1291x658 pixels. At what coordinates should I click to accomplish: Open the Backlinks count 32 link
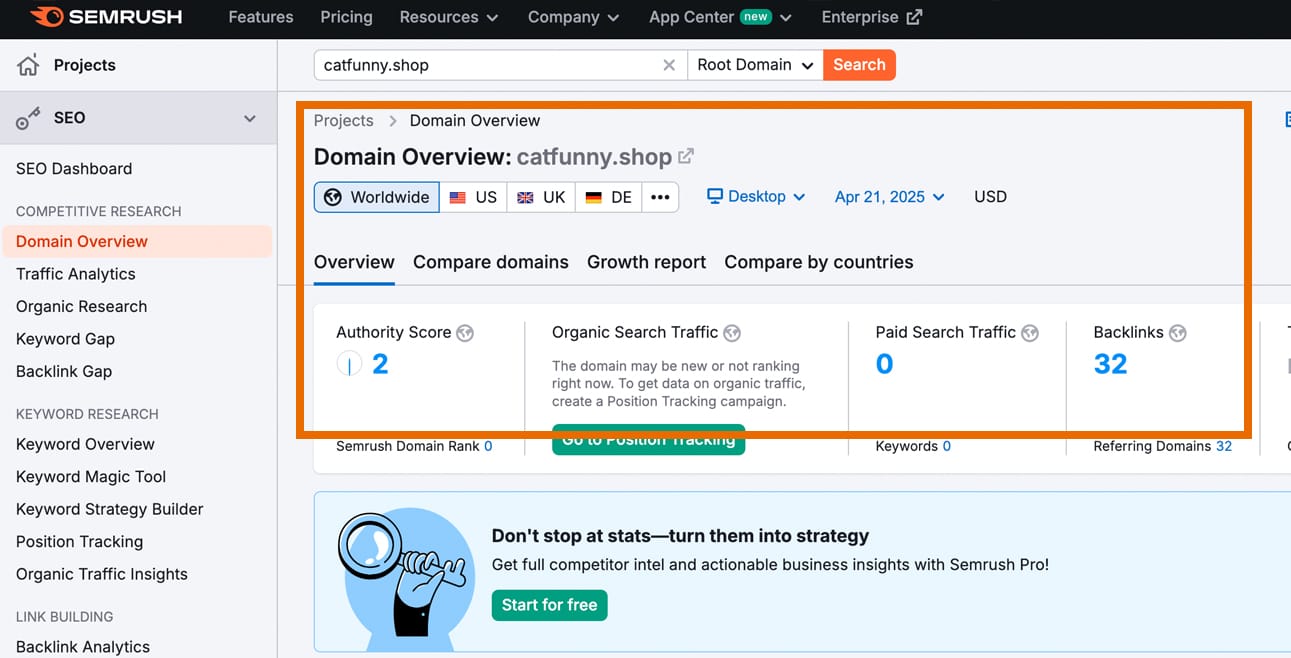[x=1110, y=365]
